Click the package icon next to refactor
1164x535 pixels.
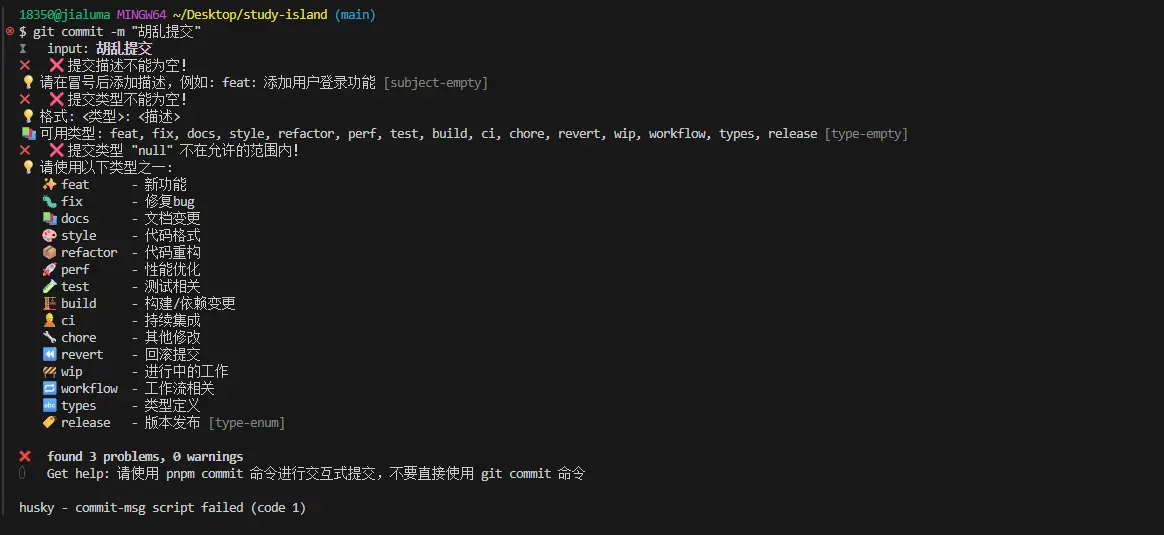pyautogui.click(x=49, y=253)
